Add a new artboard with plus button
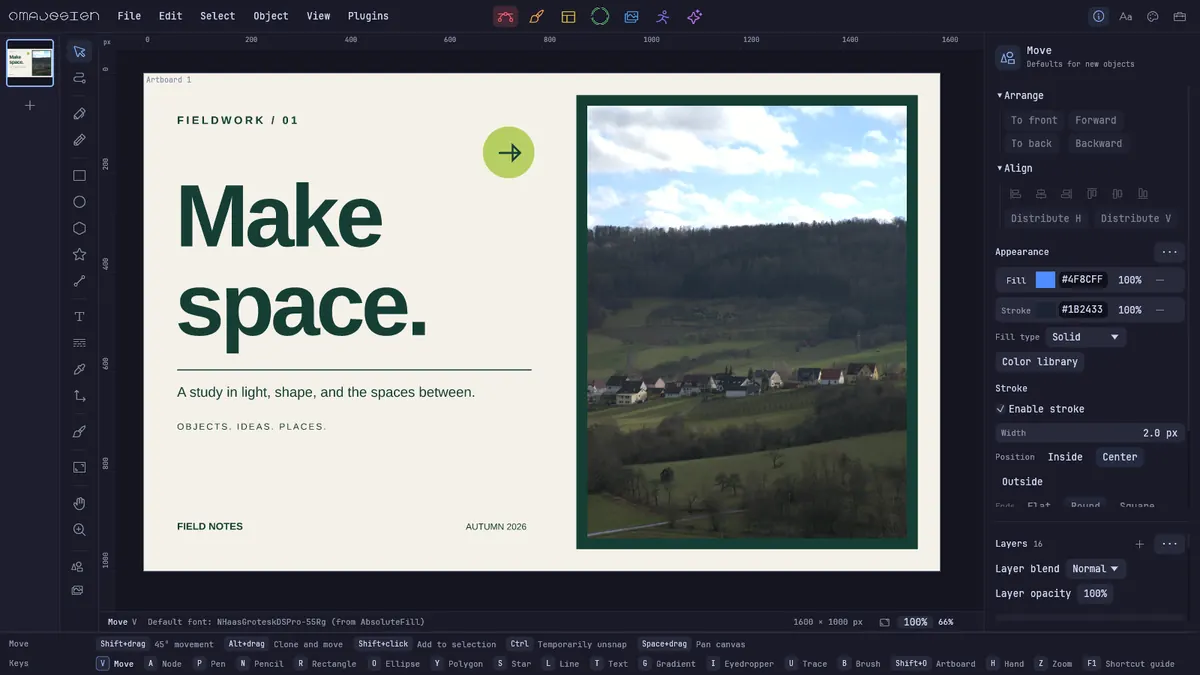This screenshot has width=1200, height=675. (x=30, y=105)
